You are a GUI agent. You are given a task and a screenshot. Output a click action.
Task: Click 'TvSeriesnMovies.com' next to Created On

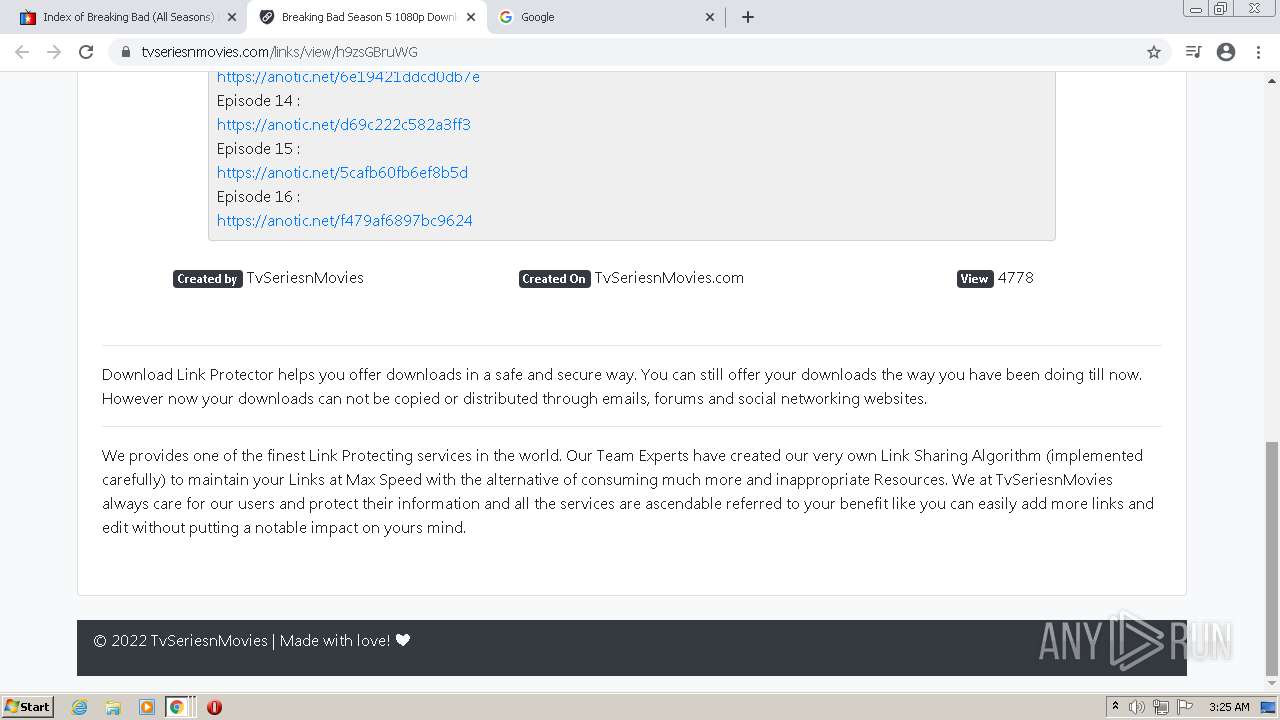[669, 278]
